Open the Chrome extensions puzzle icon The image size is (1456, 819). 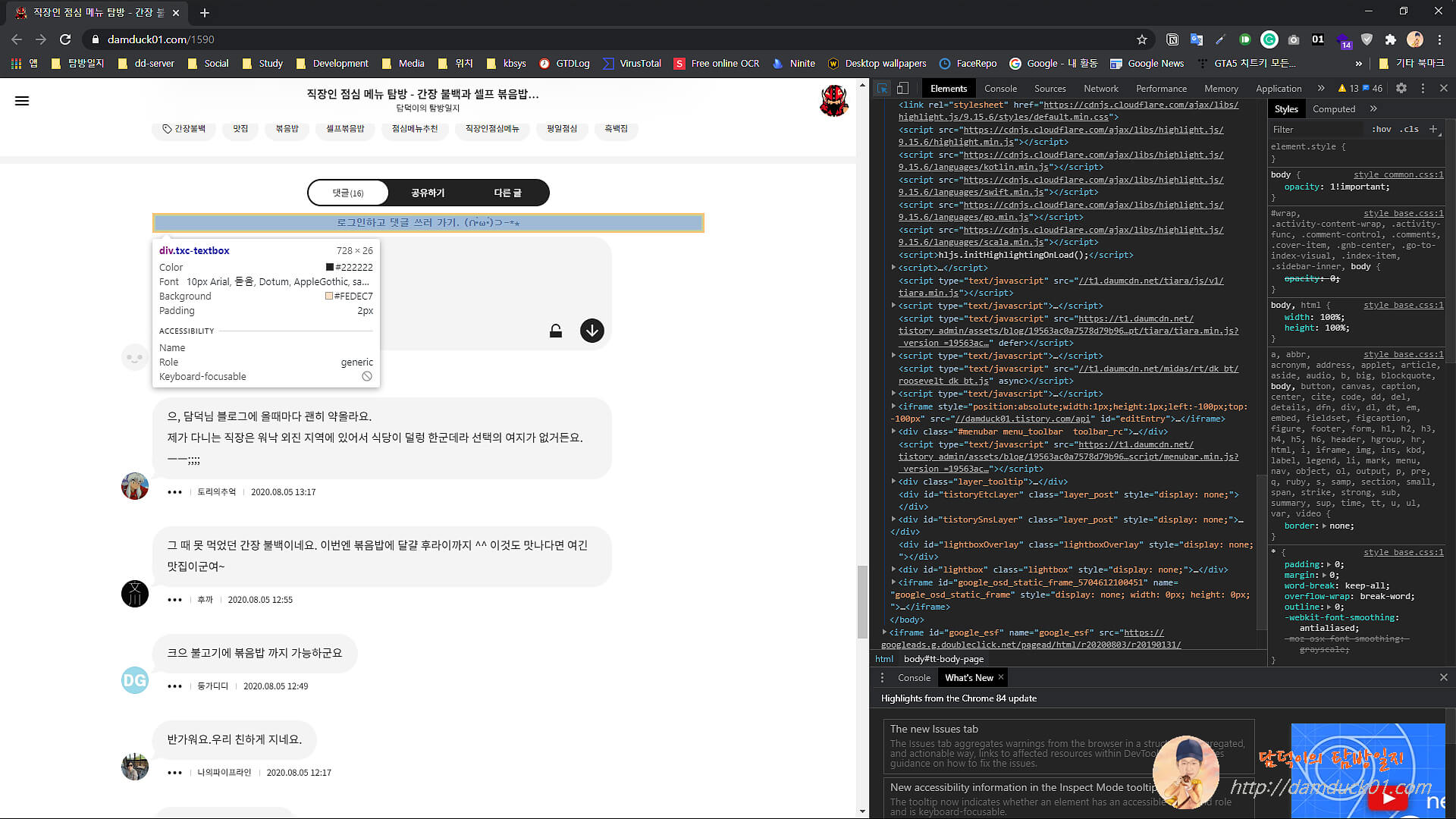[1390, 39]
